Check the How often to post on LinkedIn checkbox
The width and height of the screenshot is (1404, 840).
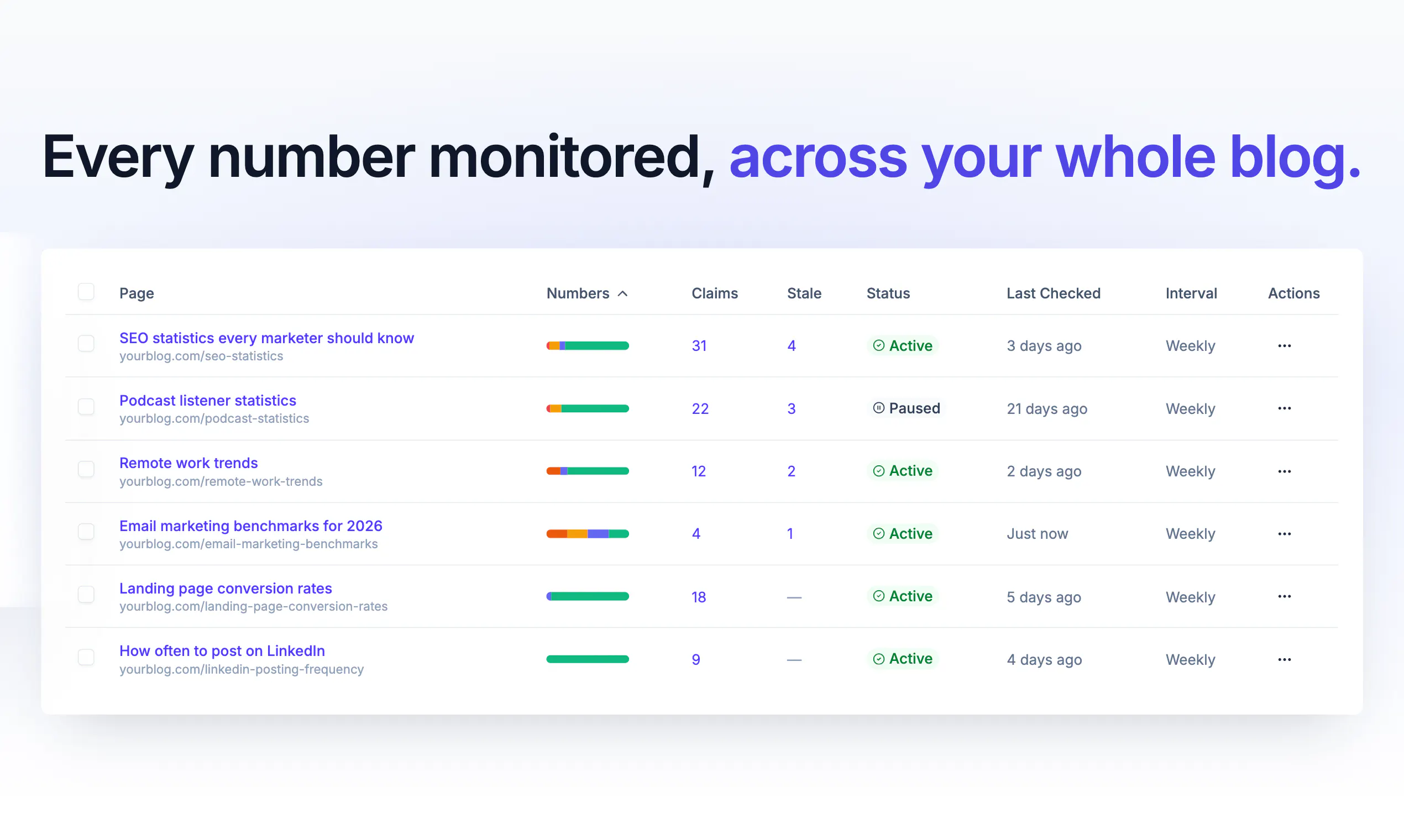[x=86, y=657]
